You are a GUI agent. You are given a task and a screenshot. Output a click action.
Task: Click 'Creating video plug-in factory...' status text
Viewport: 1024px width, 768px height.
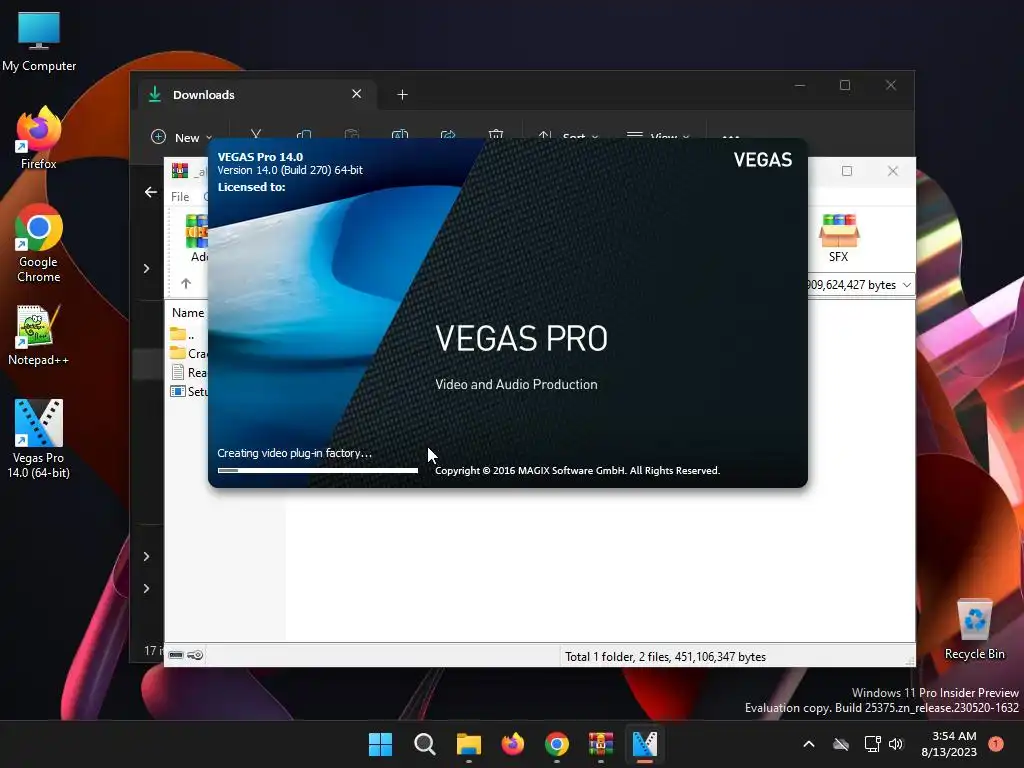point(295,453)
